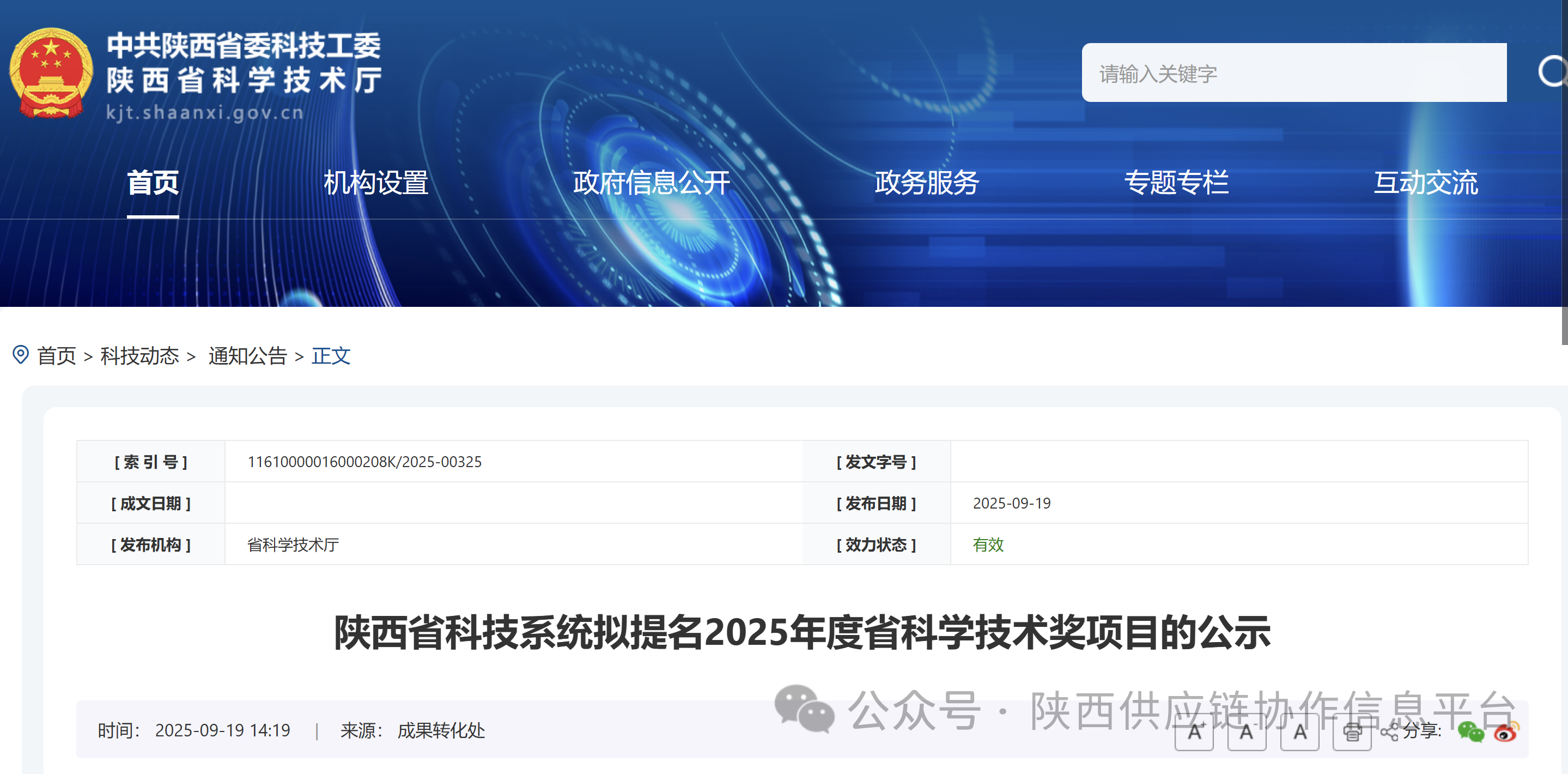Image resolution: width=1568 pixels, height=774 pixels.
Task: Click the increase font size A+ button
Action: 1194,731
